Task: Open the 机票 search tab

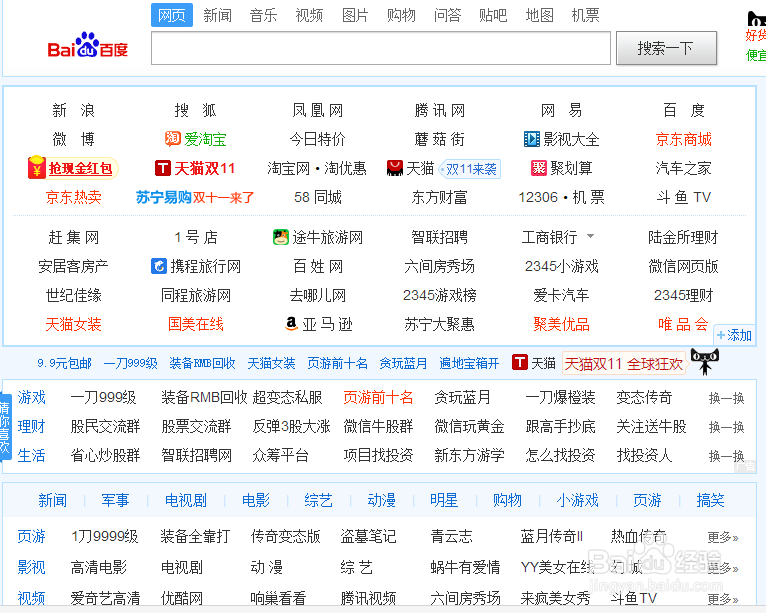Action: [585, 15]
